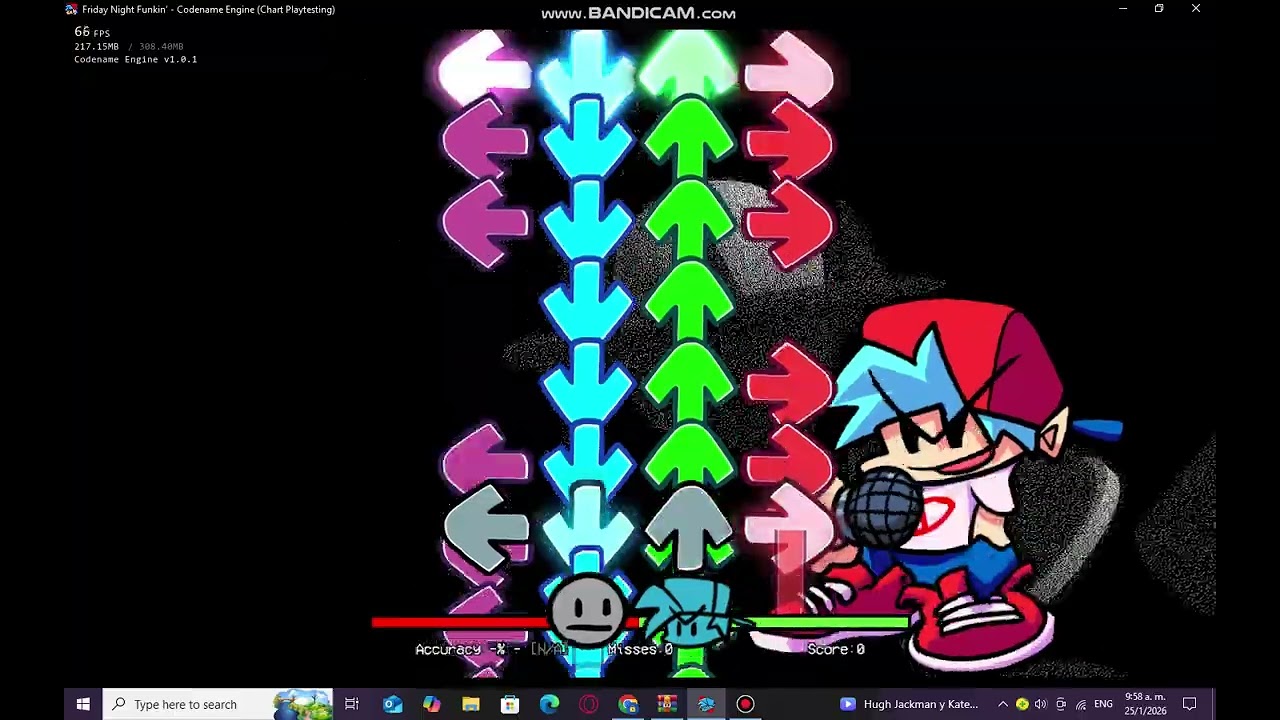Open the "Hugh Jackman y Kate..." media widget
Image resolution: width=1280 pixels, height=720 pixels.
pyautogui.click(x=909, y=704)
